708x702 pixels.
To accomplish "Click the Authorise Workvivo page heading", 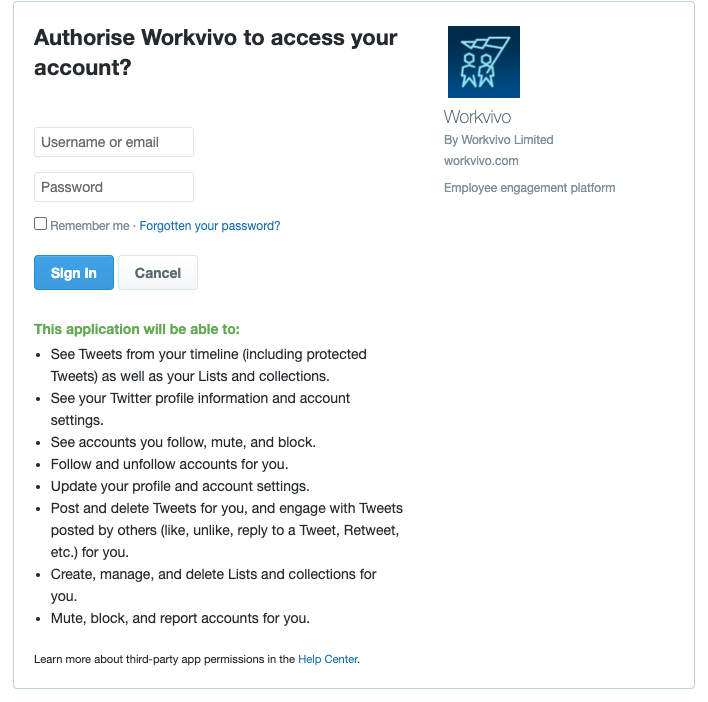I will [215, 52].
